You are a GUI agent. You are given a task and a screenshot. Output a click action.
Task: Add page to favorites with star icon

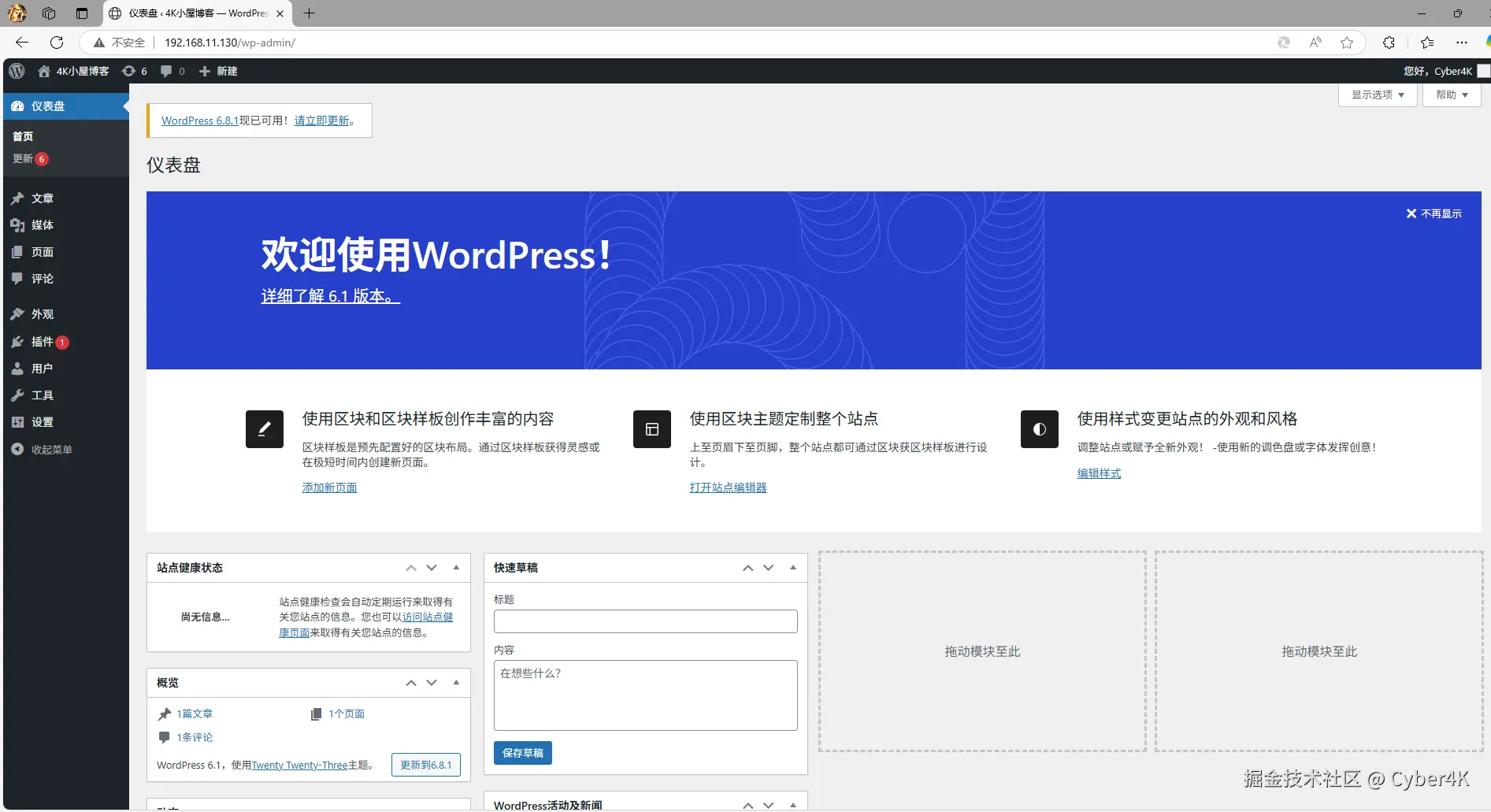[x=1347, y=43]
